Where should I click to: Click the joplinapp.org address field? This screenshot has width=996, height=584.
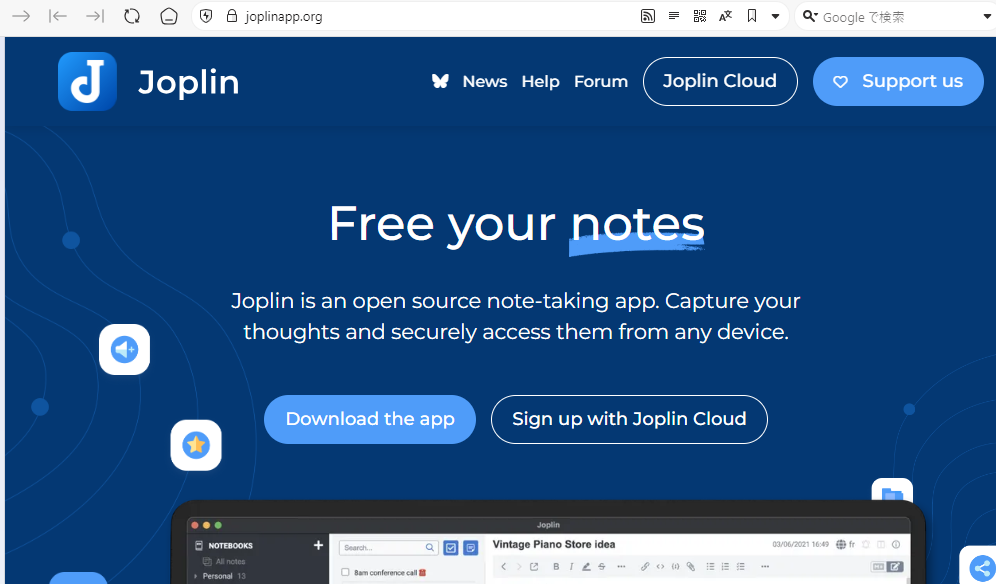pos(283,17)
